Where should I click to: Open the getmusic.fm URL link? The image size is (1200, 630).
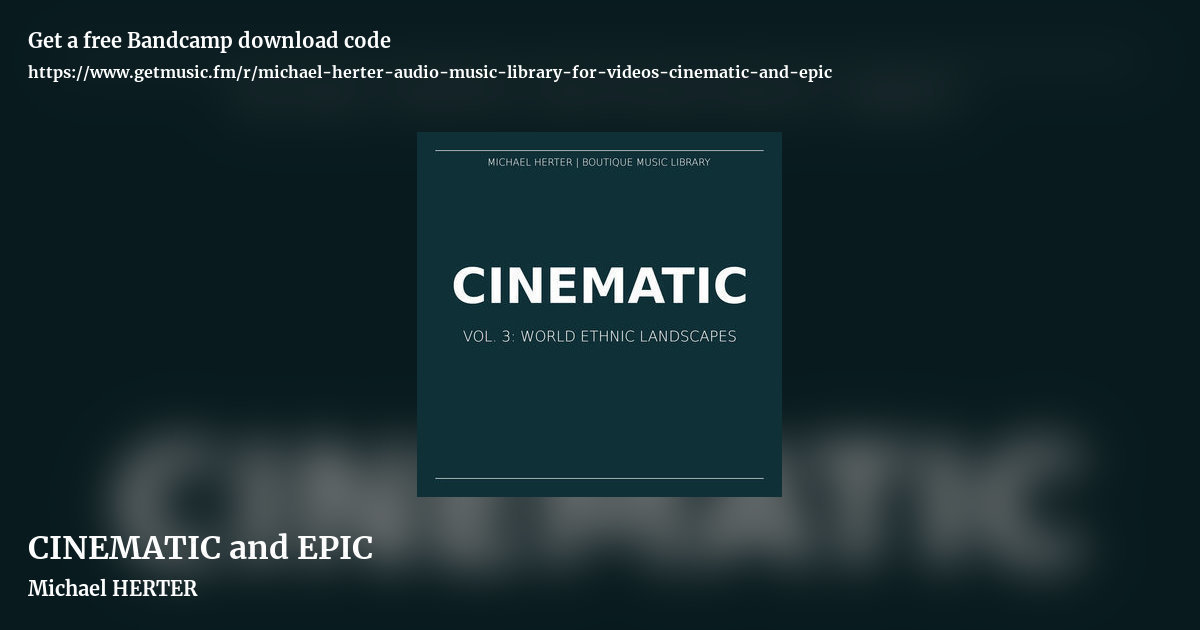click(430, 72)
